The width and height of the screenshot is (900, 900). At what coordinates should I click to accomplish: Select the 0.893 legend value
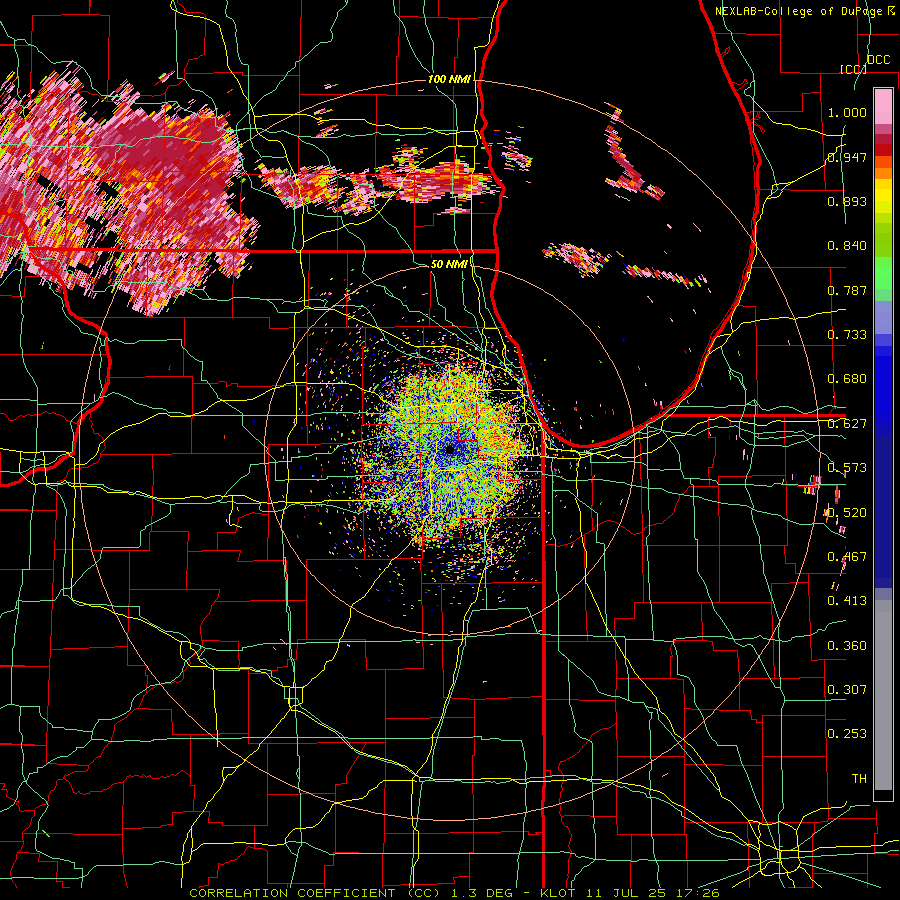[847, 201]
